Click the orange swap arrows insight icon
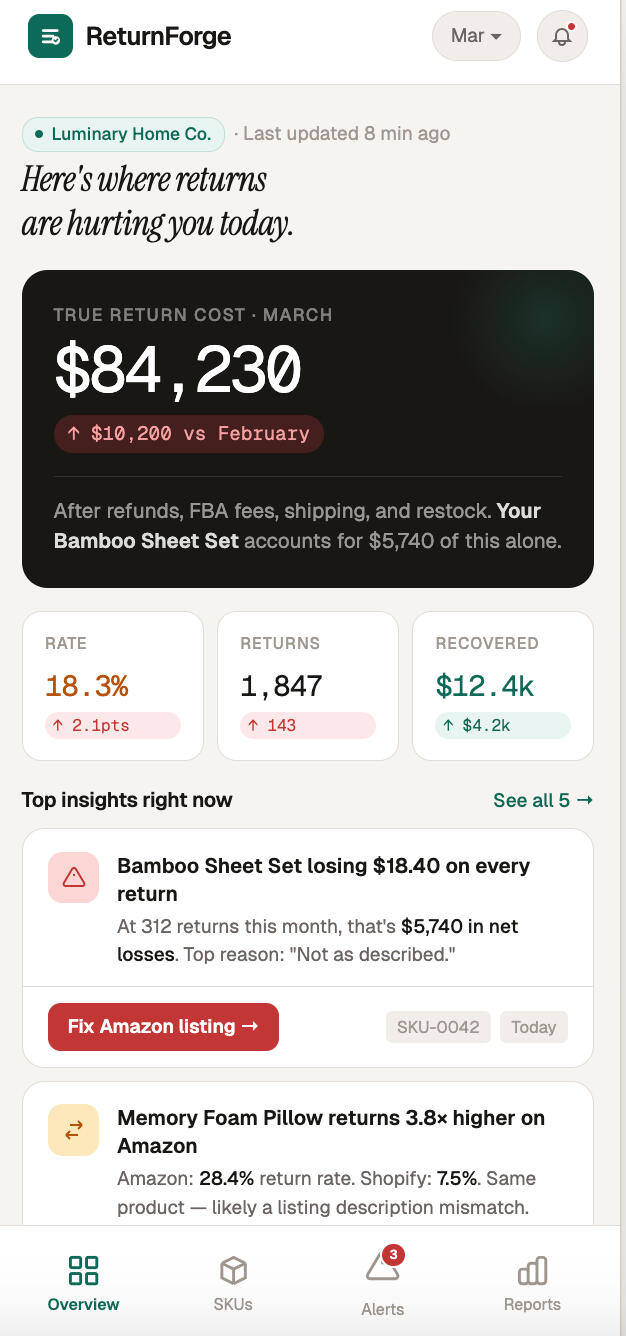This screenshot has height=1336, width=626. [73, 1129]
